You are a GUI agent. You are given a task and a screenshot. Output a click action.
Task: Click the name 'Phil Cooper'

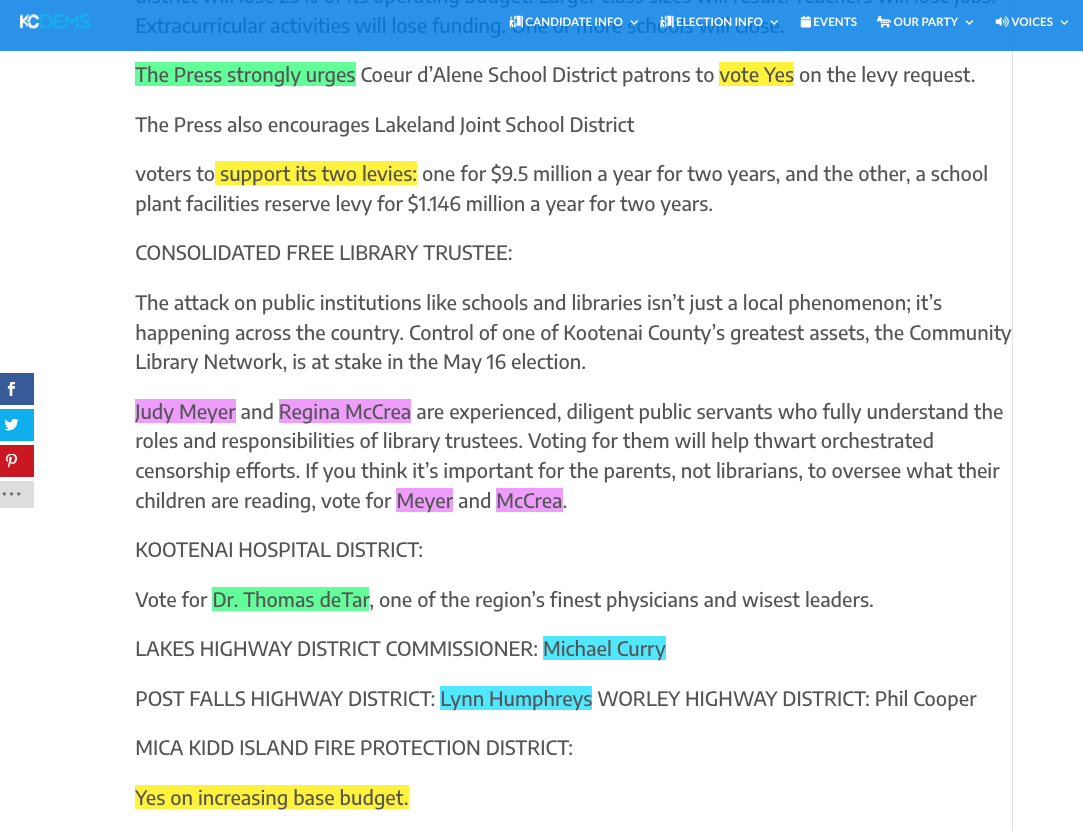point(926,698)
